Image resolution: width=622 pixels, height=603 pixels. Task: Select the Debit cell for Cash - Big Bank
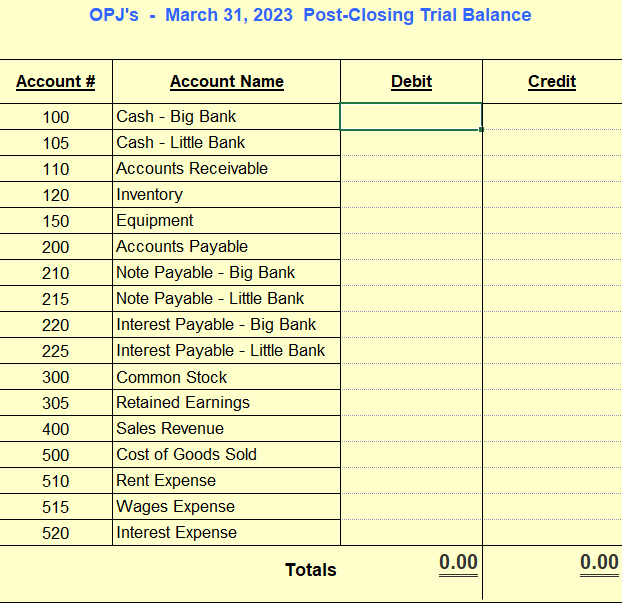[411, 117]
